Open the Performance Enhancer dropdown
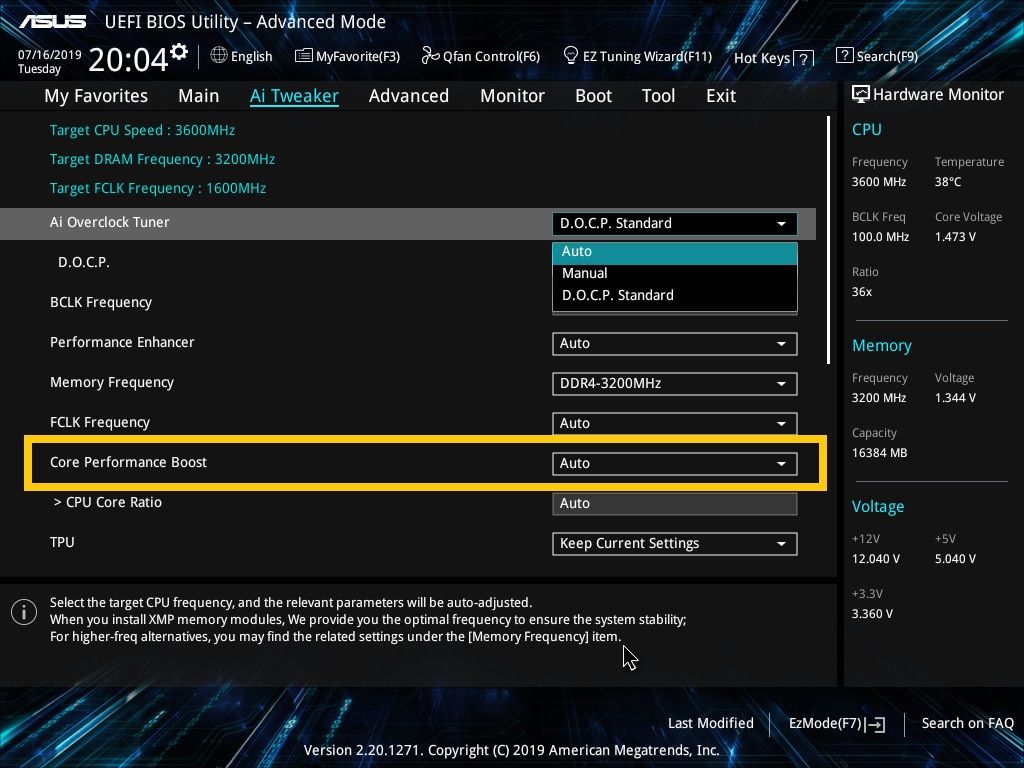 675,344
